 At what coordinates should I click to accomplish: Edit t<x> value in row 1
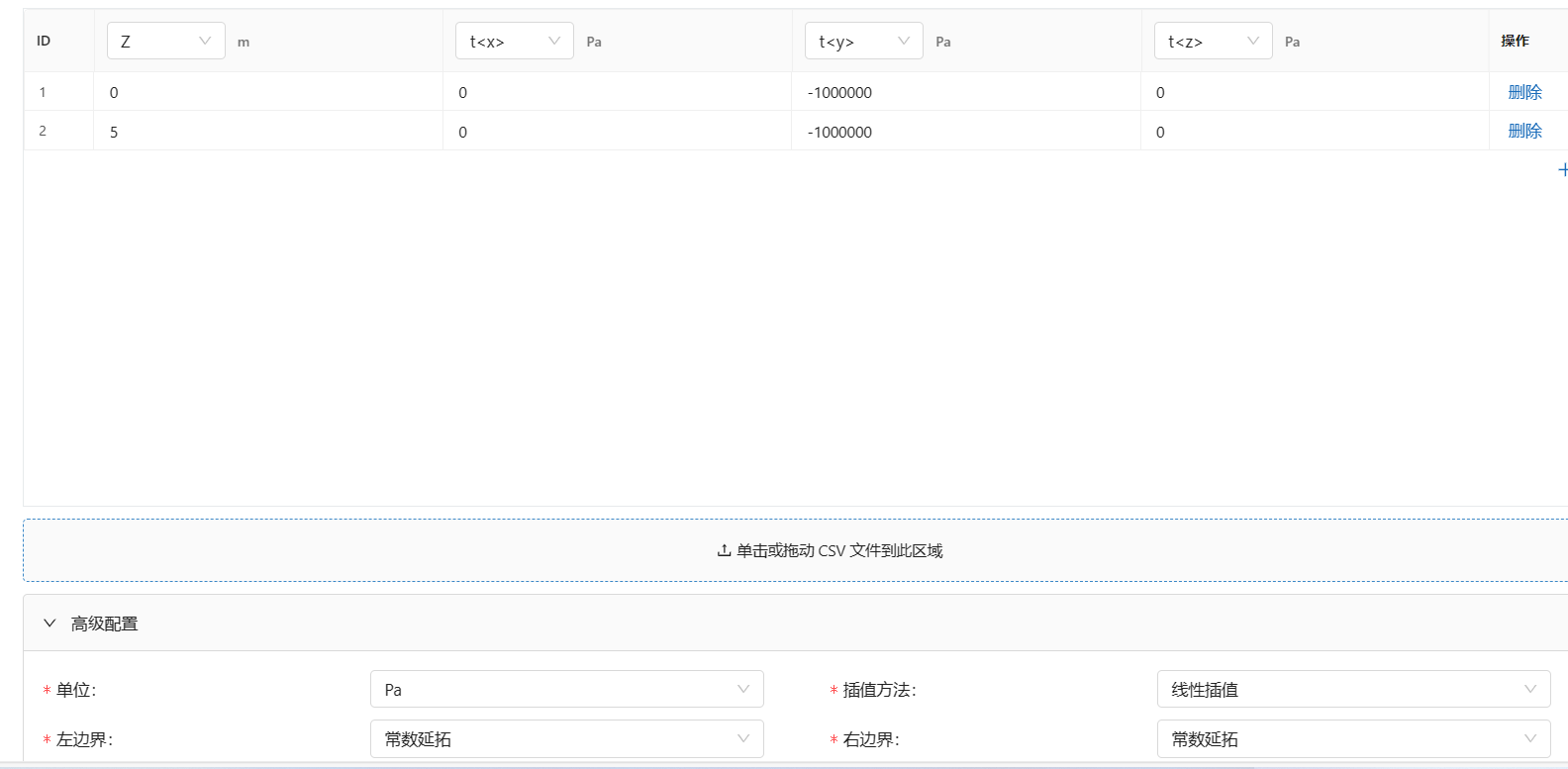click(618, 92)
